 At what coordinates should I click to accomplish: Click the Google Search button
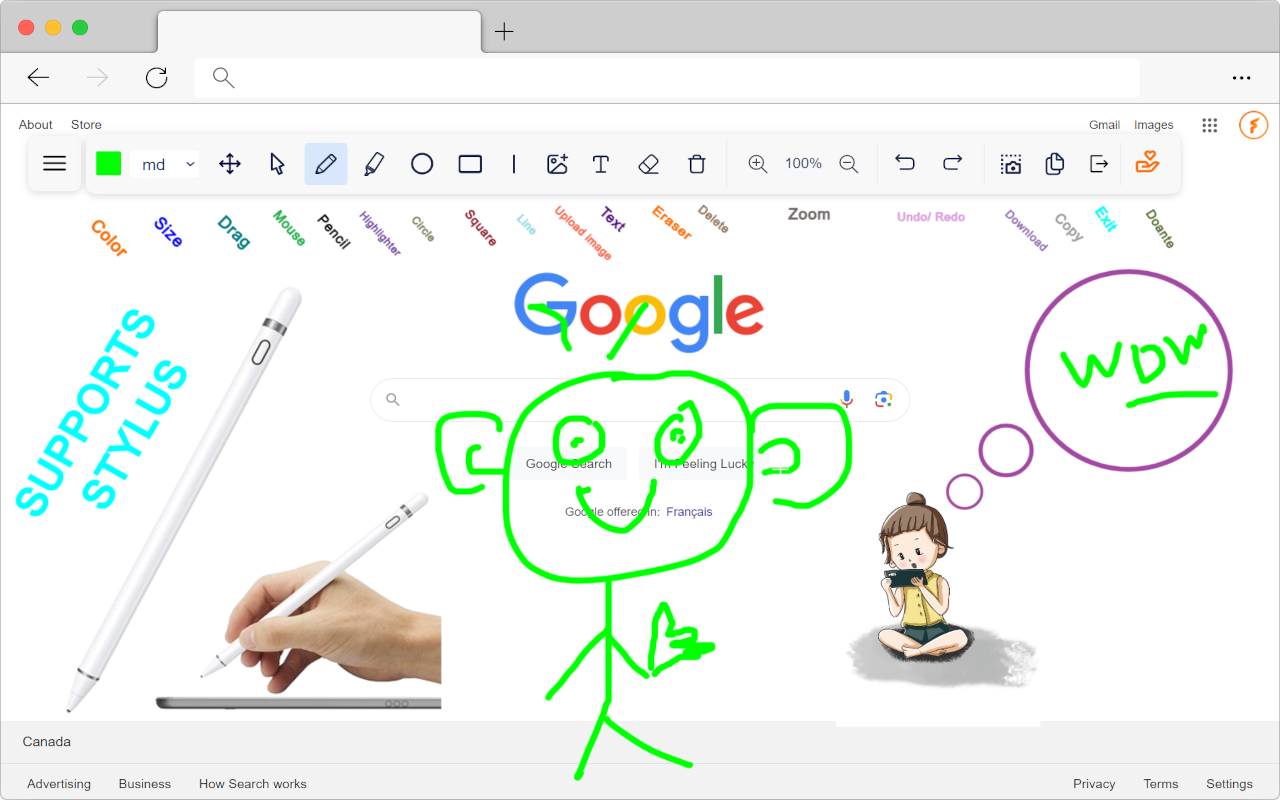[569, 464]
